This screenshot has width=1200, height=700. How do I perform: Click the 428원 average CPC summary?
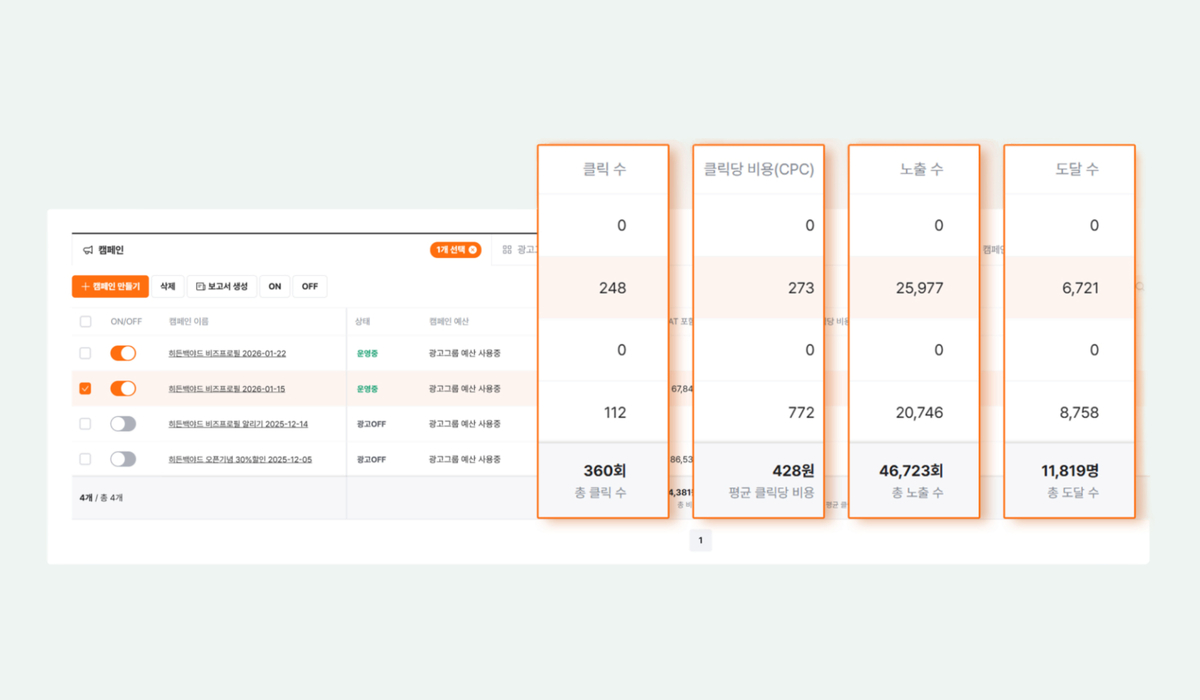(792, 470)
